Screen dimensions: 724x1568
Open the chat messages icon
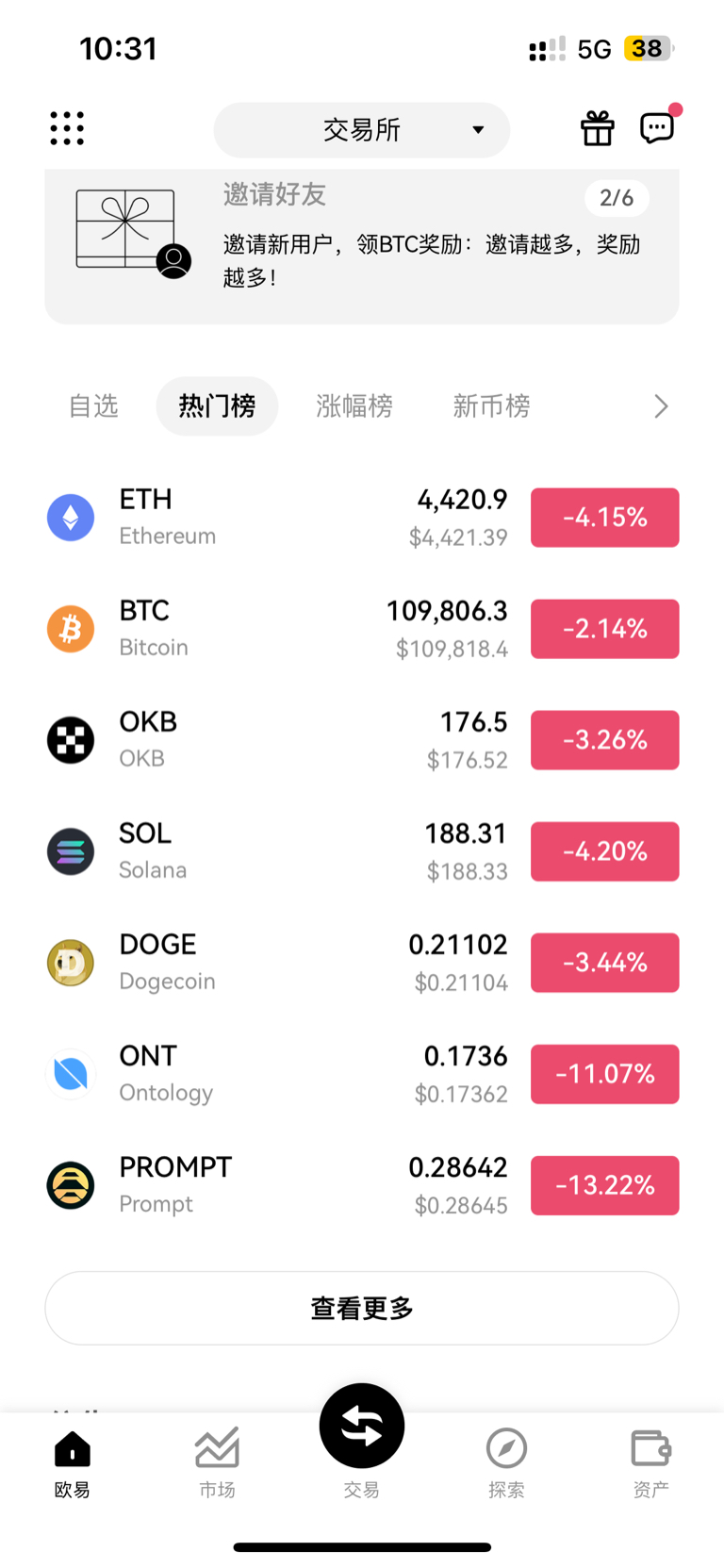657,127
